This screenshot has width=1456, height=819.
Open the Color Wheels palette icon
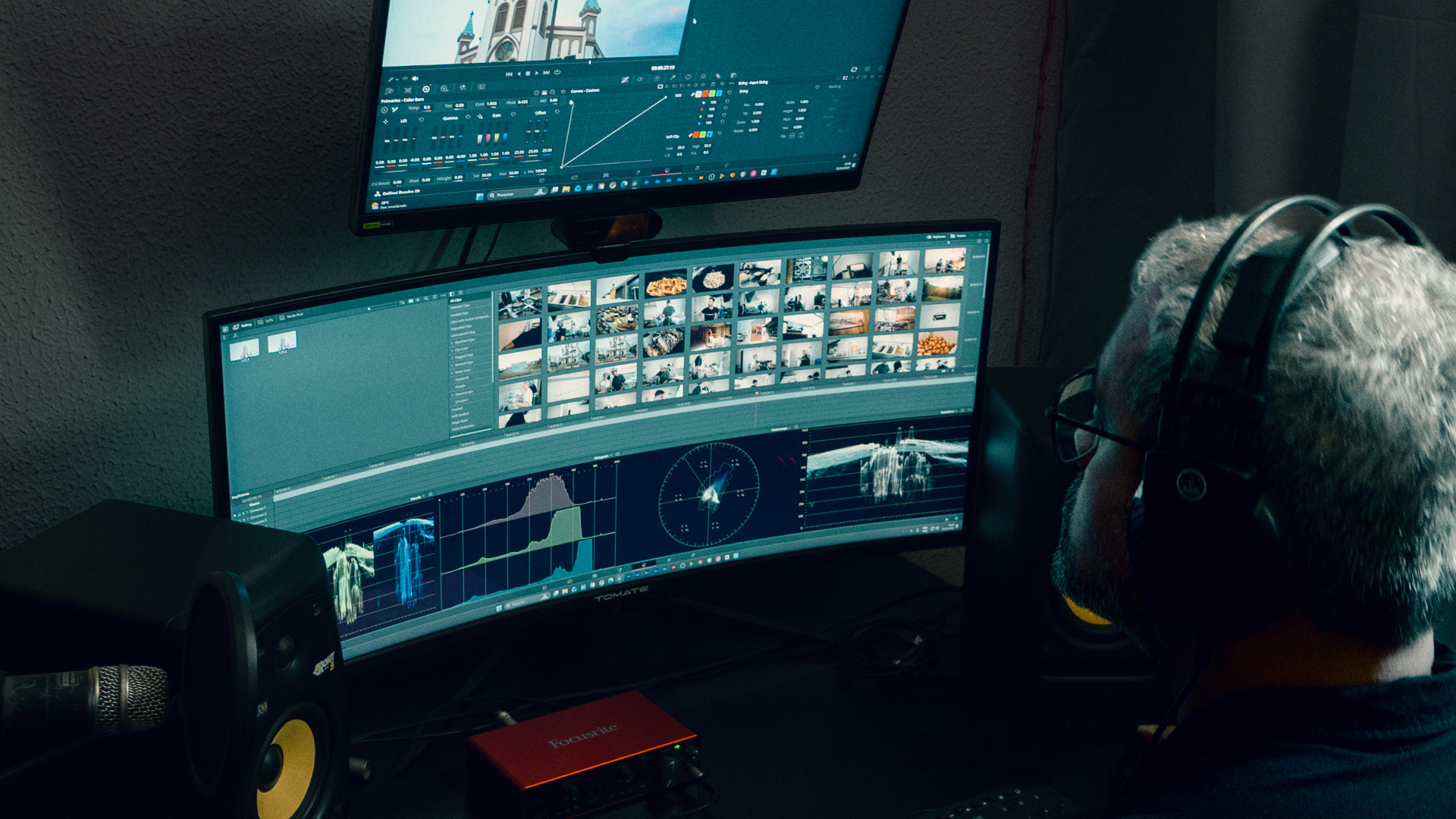tap(426, 89)
